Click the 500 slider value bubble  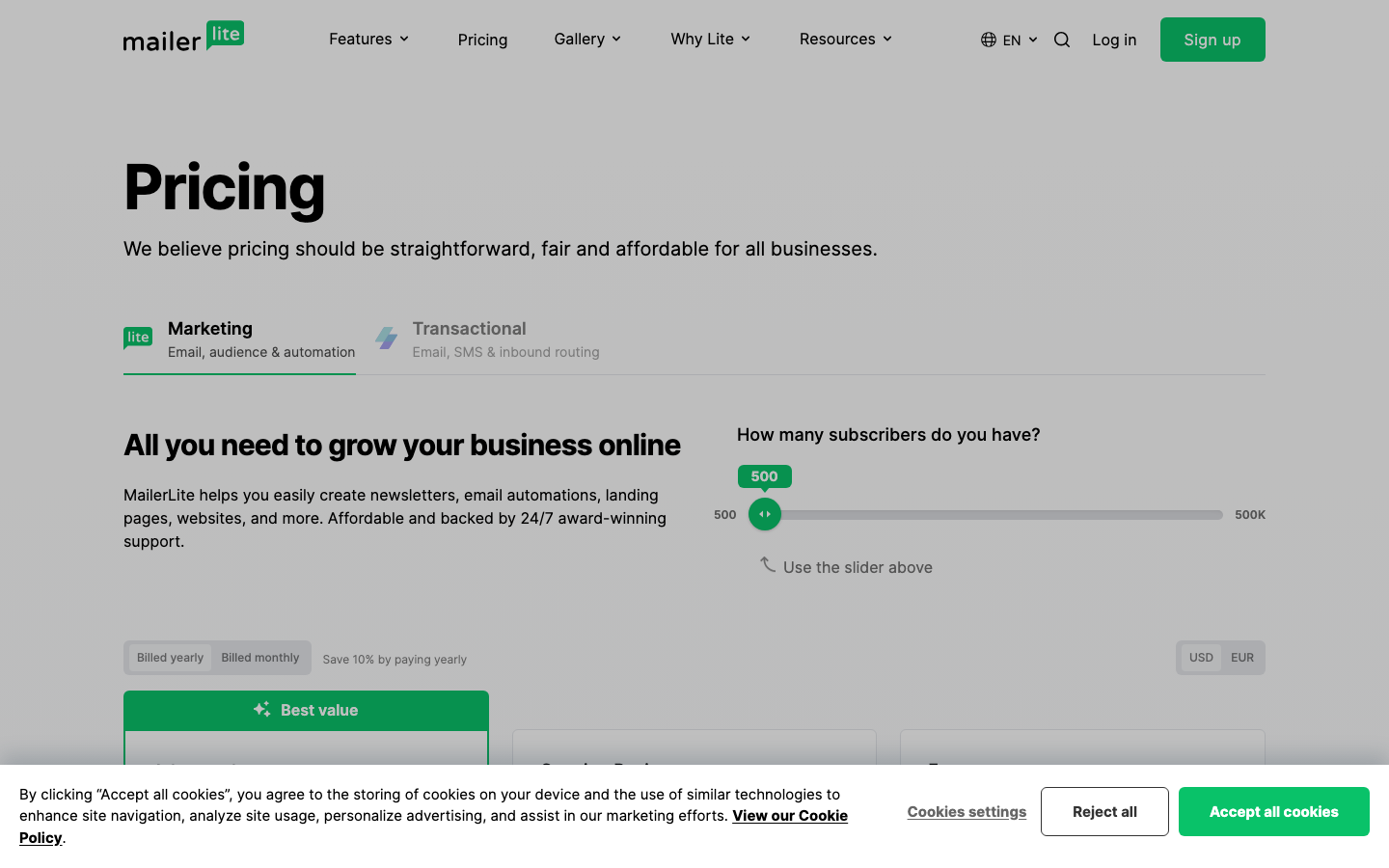click(765, 476)
